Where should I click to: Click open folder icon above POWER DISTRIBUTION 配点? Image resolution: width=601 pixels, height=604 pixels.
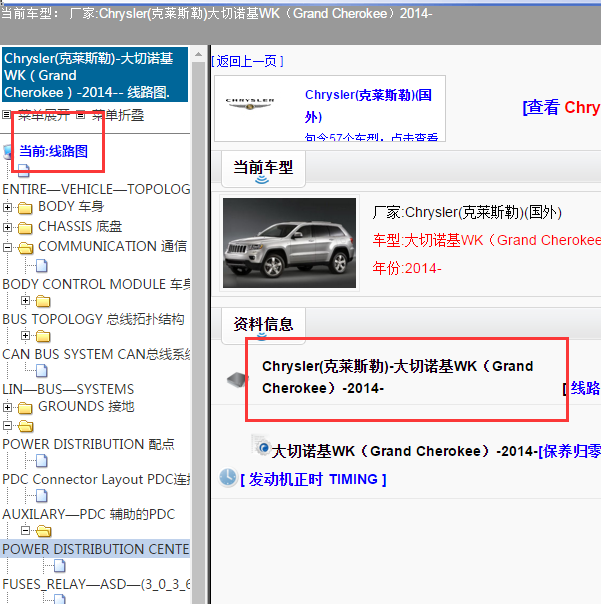pyautogui.click(x=26, y=426)
